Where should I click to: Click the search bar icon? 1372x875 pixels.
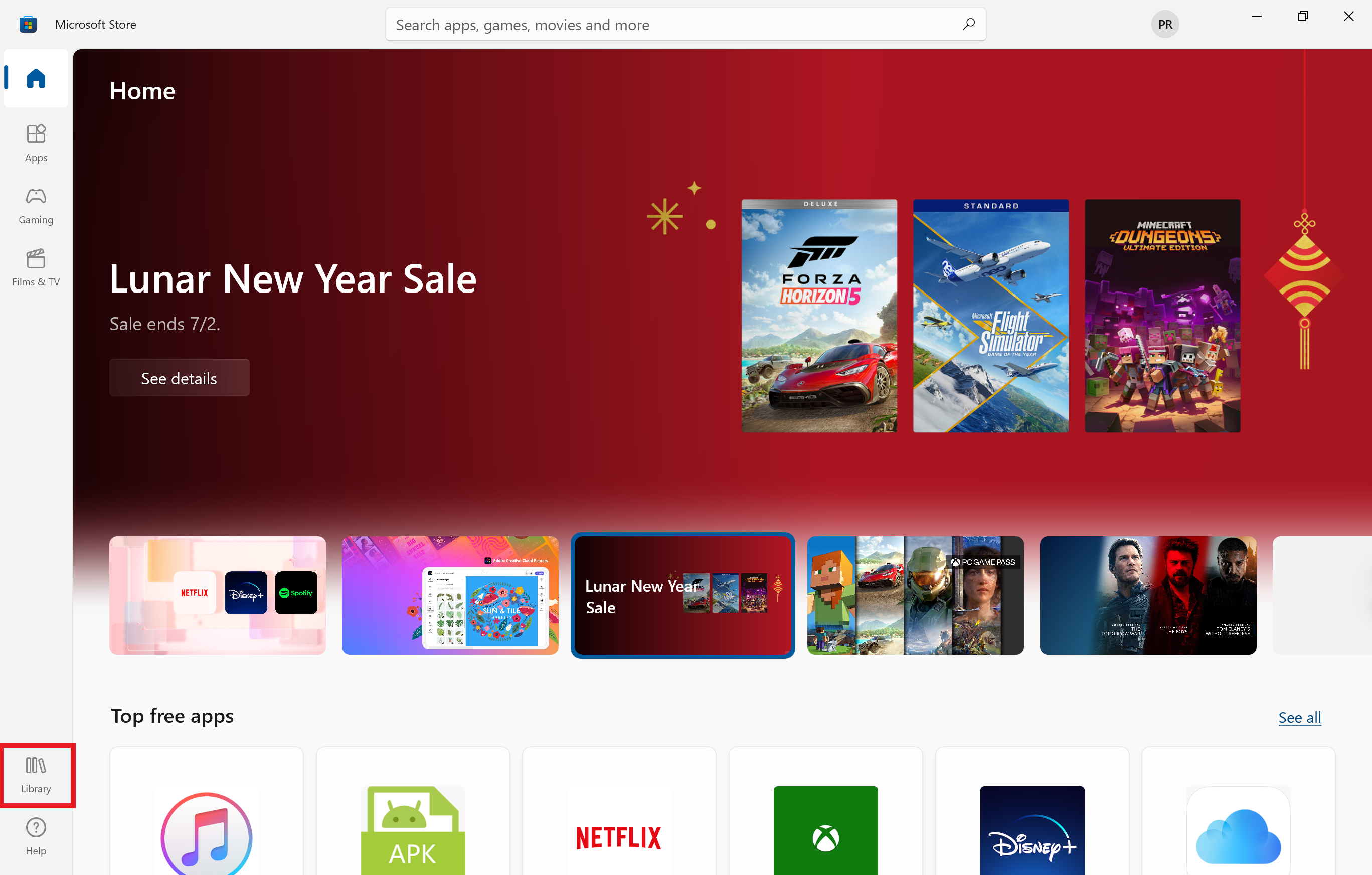[x=968, y=24]
